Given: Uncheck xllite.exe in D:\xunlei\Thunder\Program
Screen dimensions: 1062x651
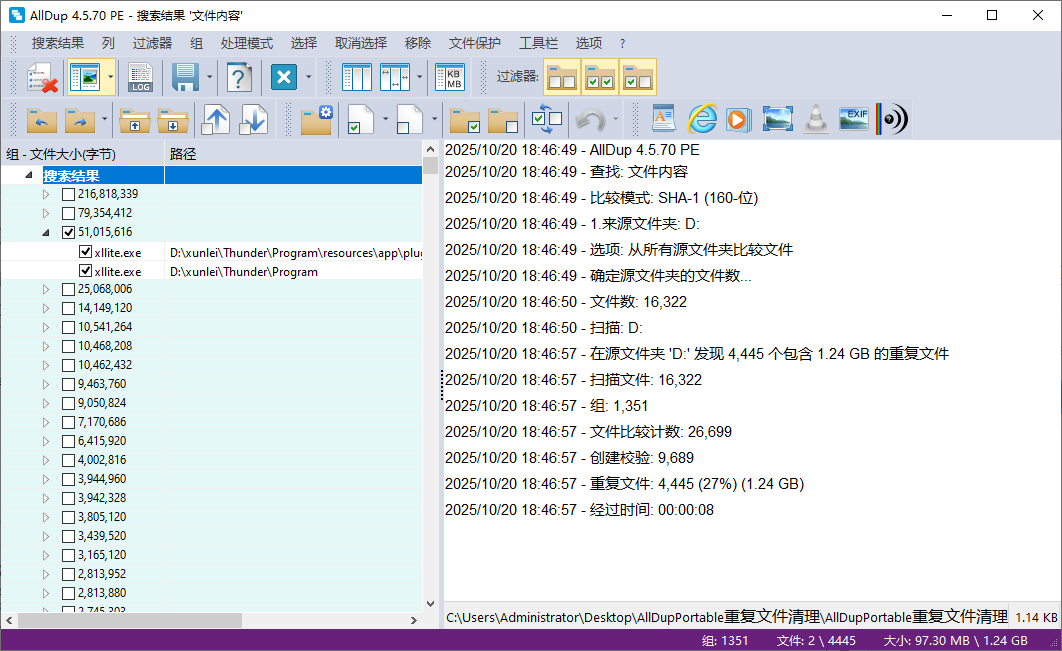Looking at the screenshot, I should [x=85, y=271].
